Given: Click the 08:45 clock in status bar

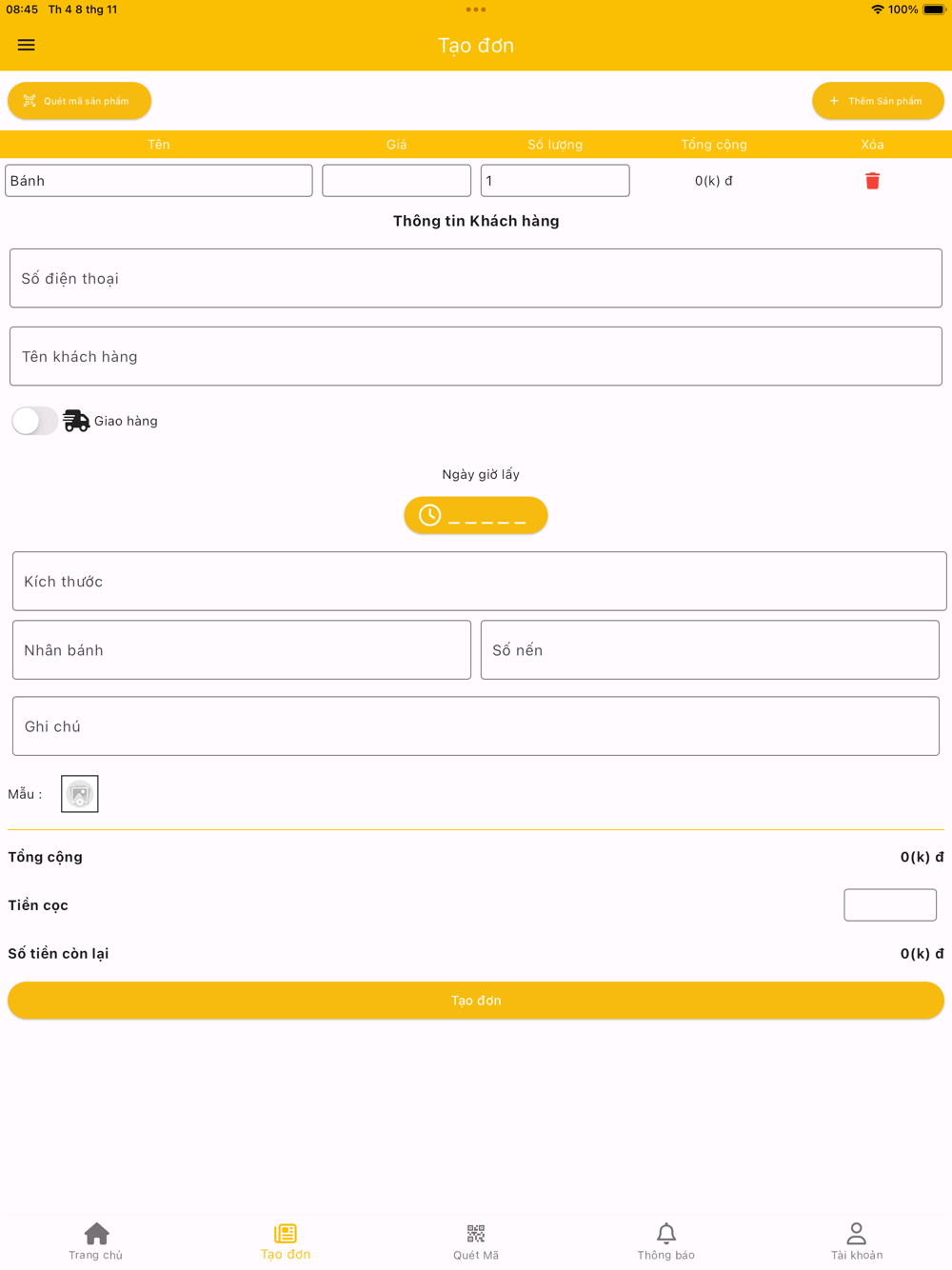Looking at the screenshot, I should pos(22,10).
